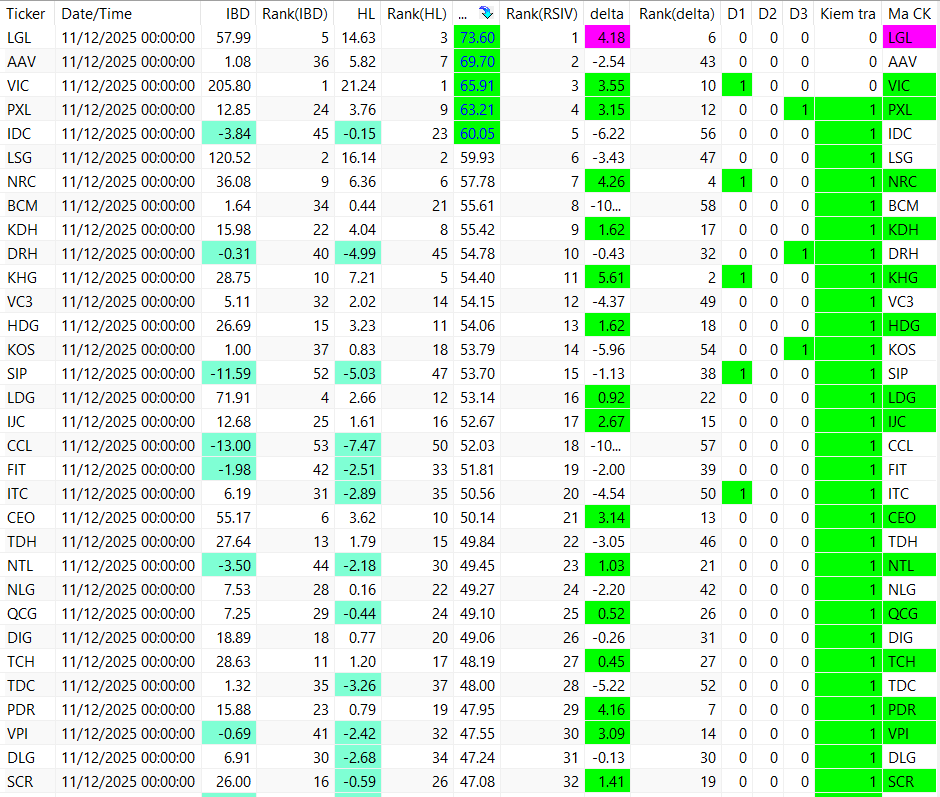Select KHG in the Ticker column
Viewport: 940px width, 797px height.
click(x=22, y=278)
